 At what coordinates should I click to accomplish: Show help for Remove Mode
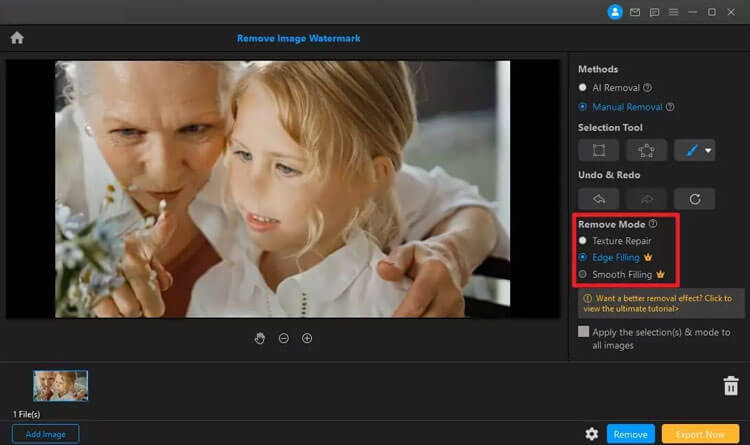pos(653,223)
